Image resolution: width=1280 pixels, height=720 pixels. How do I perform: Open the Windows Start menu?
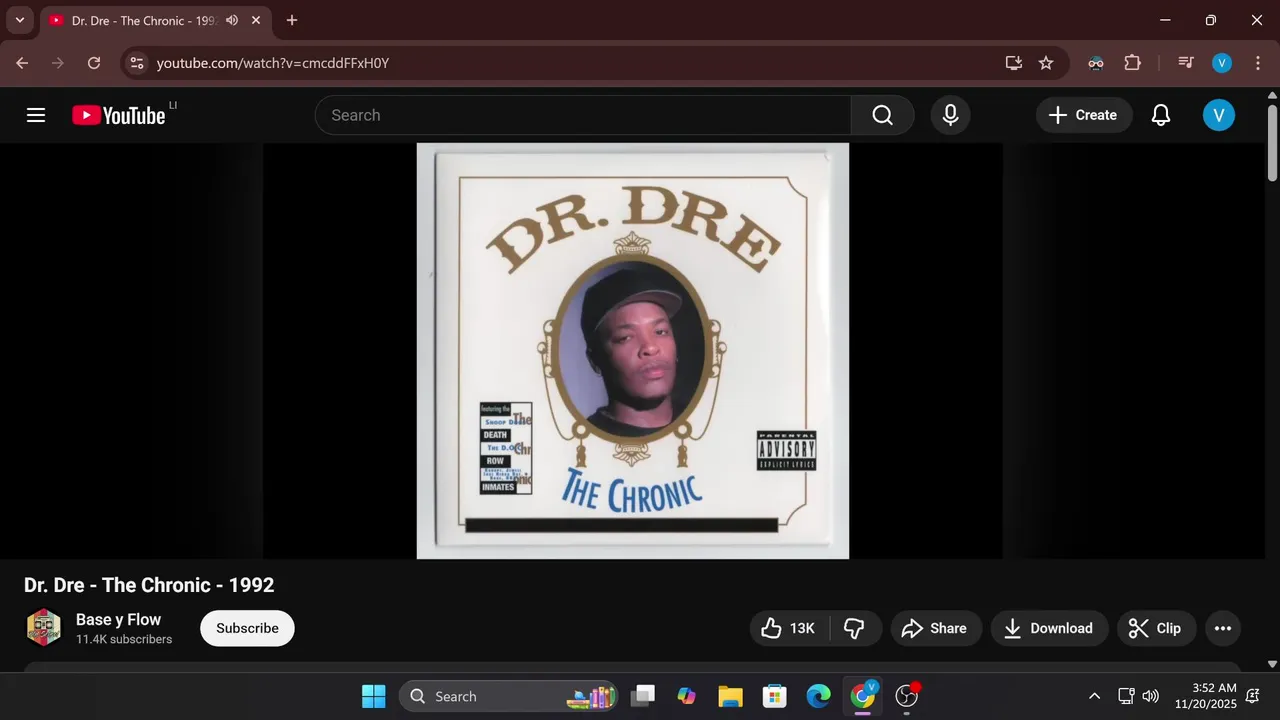[373, 696]
